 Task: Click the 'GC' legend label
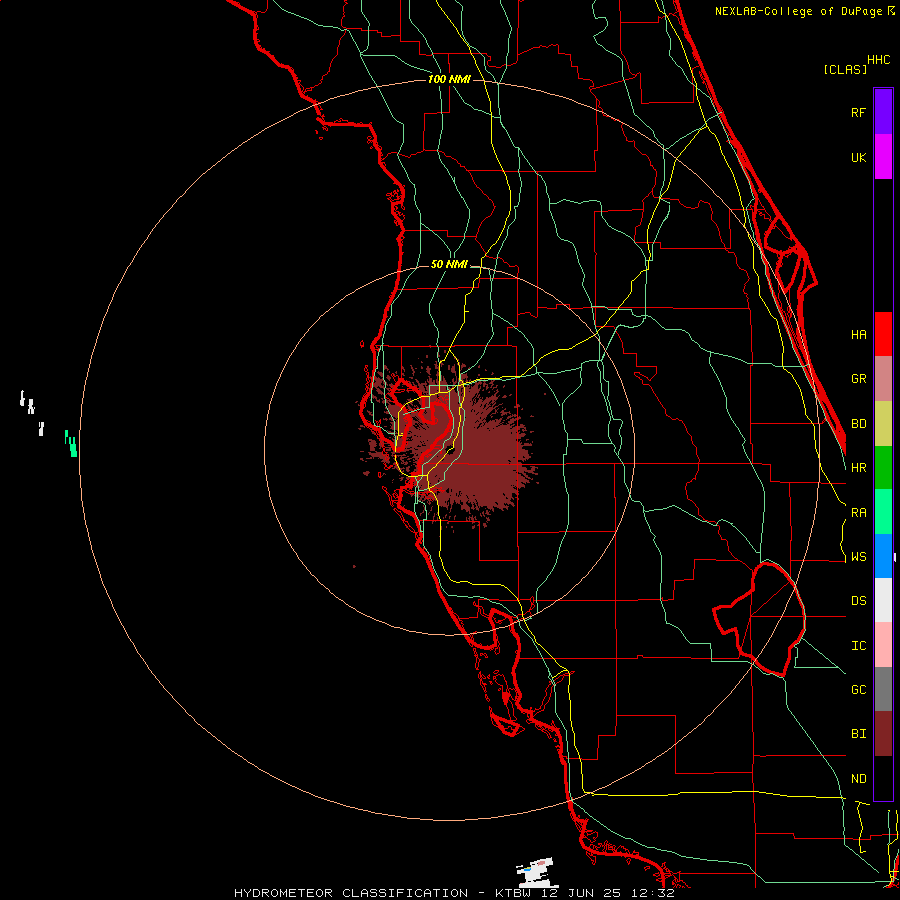pyautogui.click(x=858, y=690)
